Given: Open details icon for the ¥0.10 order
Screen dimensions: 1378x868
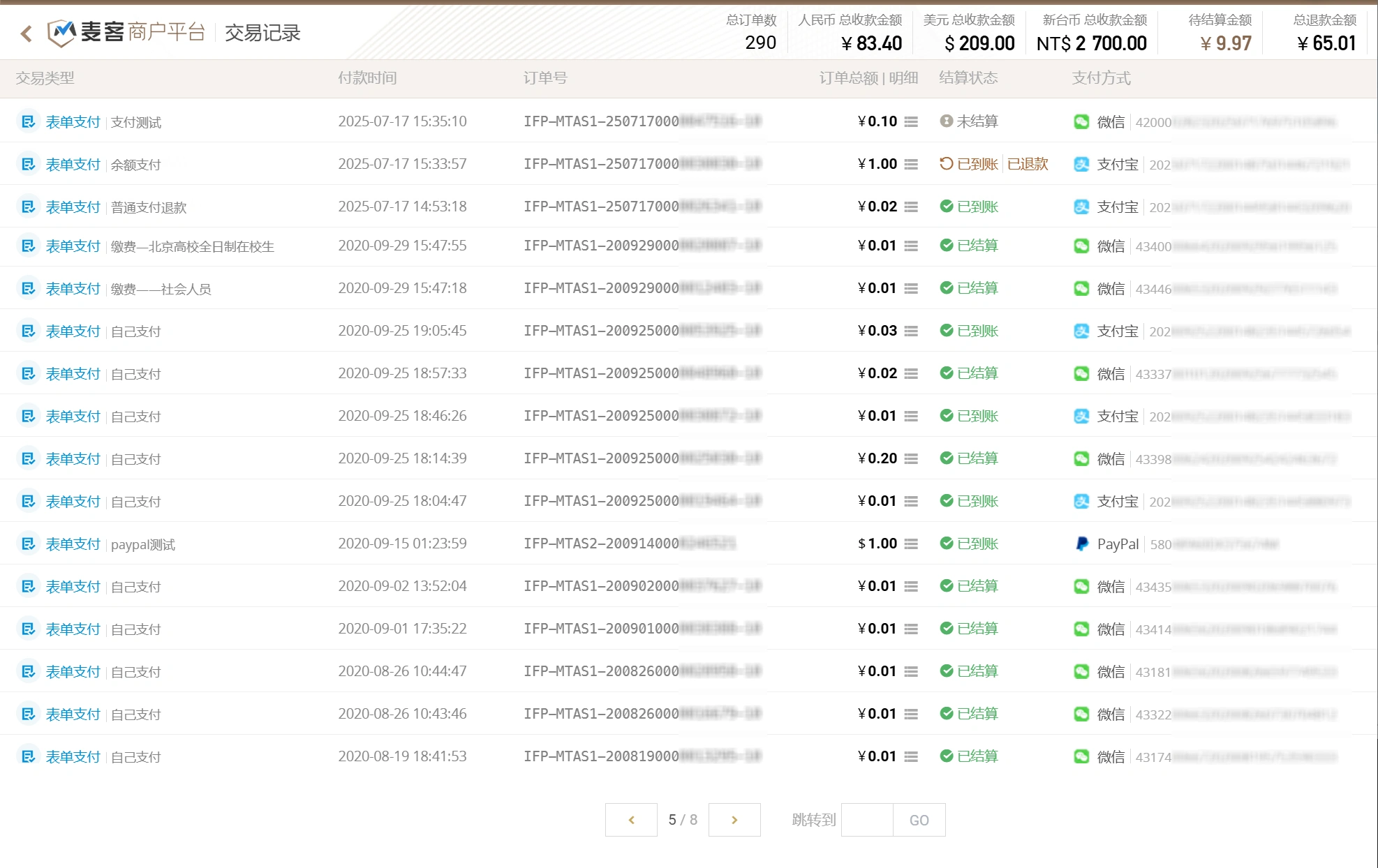Looking at the screenshot, I should tap(911, 122).
